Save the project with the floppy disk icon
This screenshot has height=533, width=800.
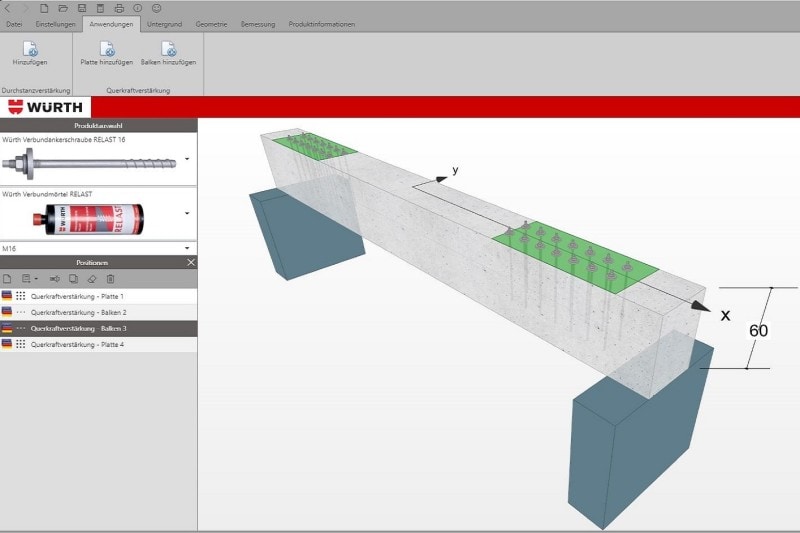click(x=82, y=8)
